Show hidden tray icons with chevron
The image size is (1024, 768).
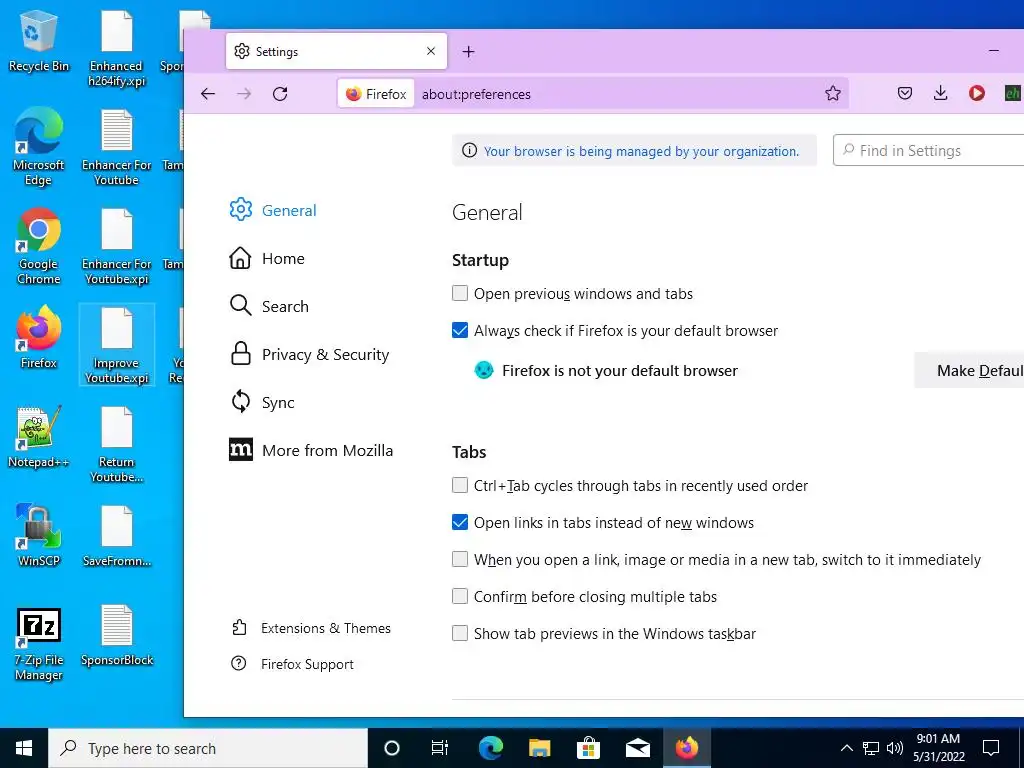tap(846, 748)
